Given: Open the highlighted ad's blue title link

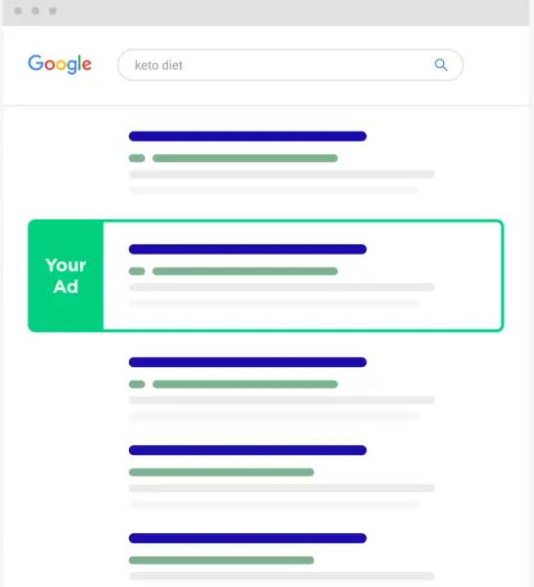Looking at the screenshot, I should point(248,249).
